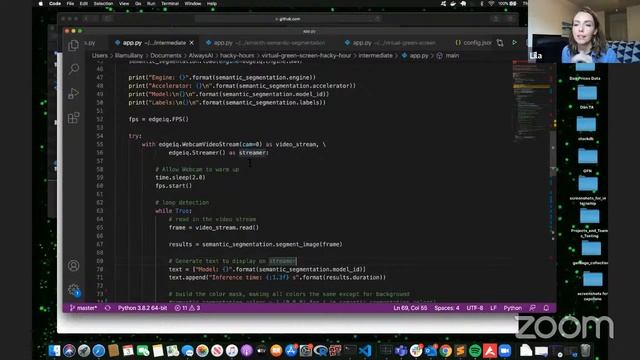Click the 'intermediate' breadcrumb segment

[376, 56]
